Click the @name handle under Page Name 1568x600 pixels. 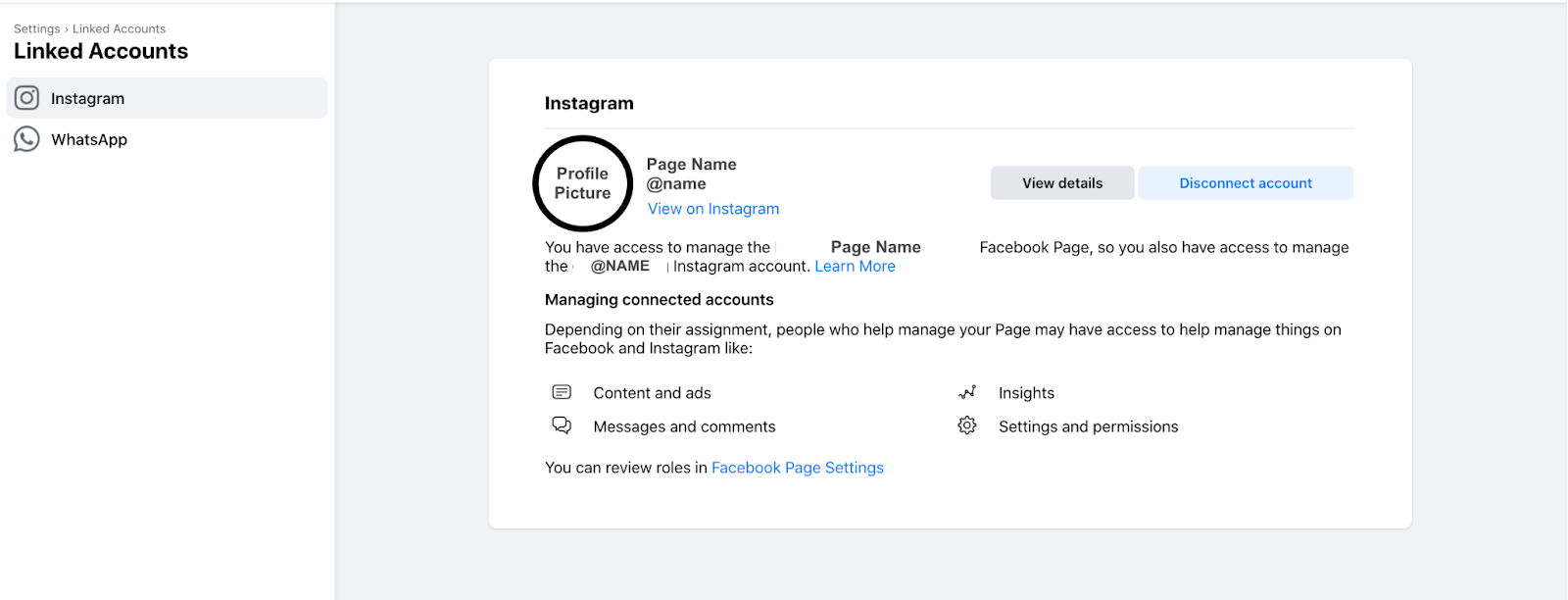click(x=676, y=184)
